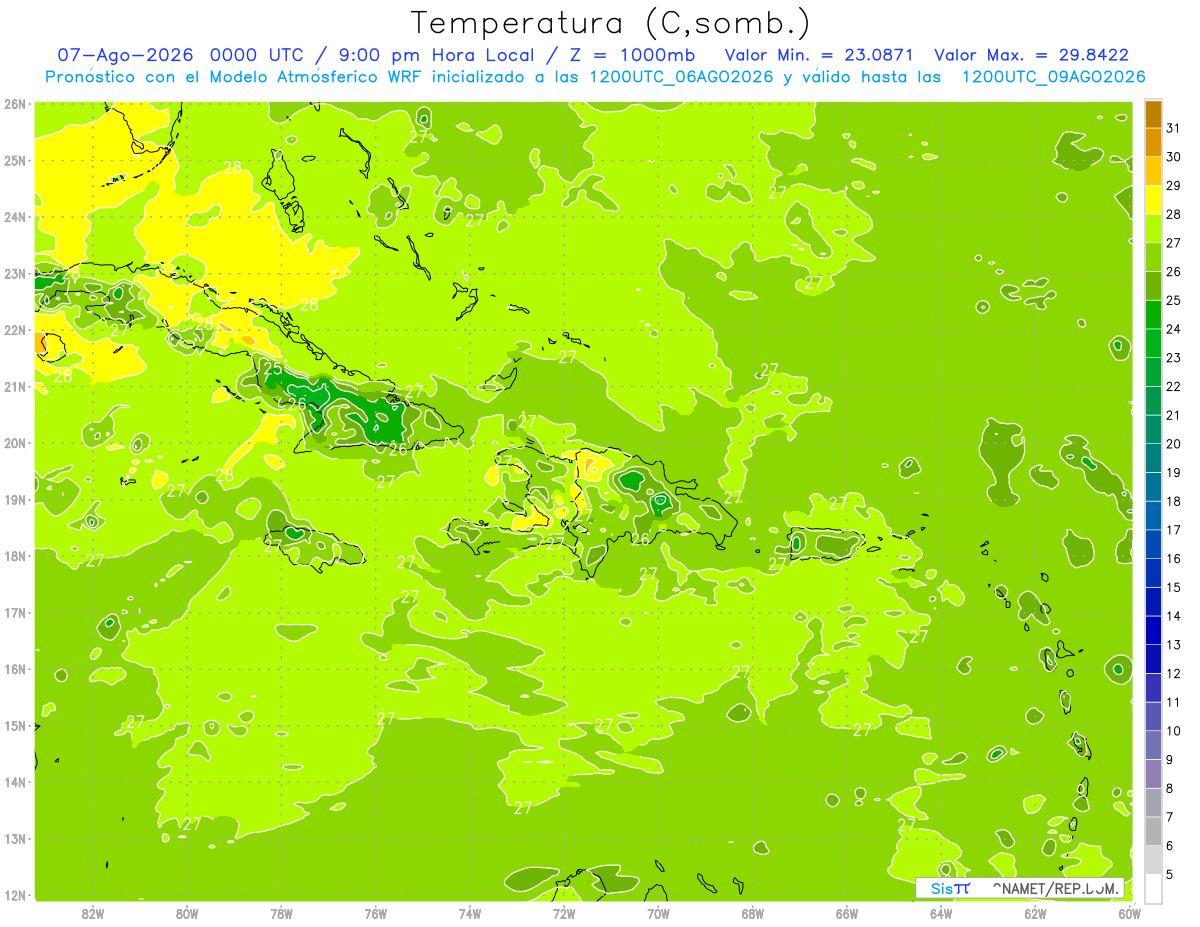Pick the teal swatch between 19 and 20
This screenshot has width=1200, height=927.
point(1153,457)
